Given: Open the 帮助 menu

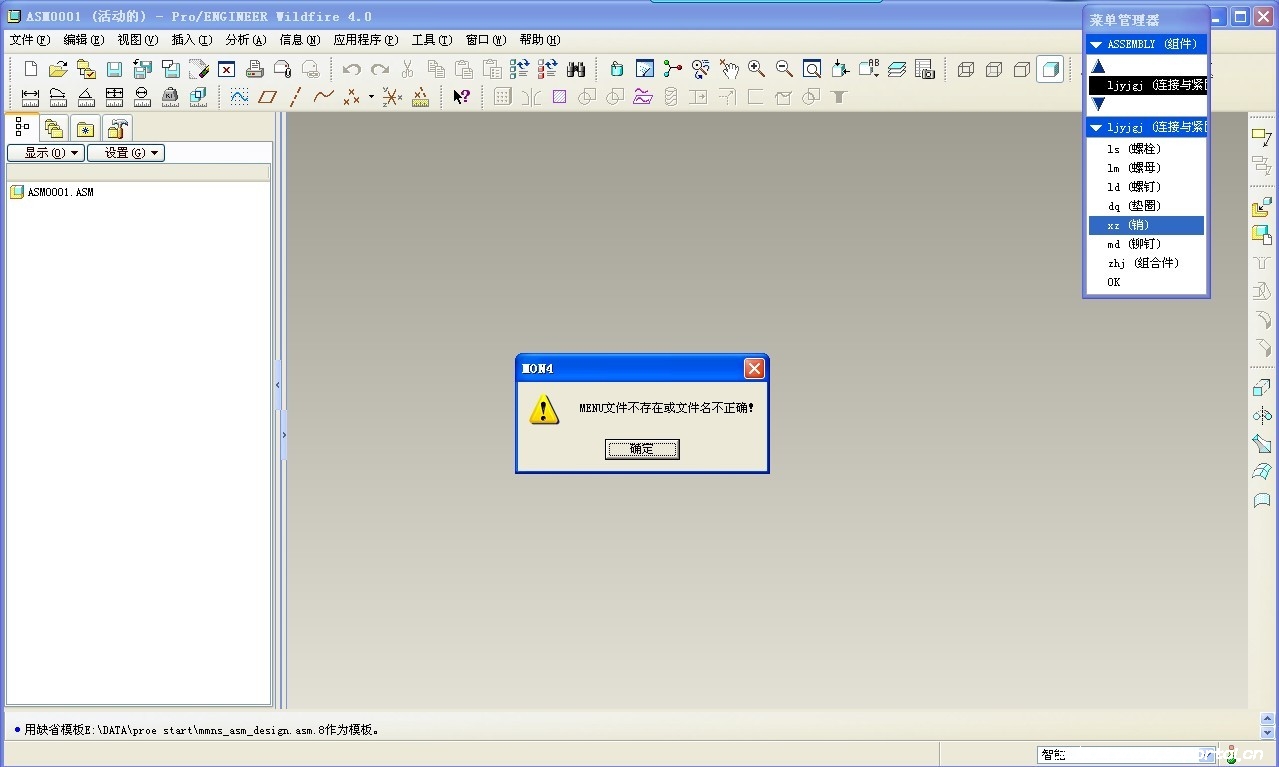Looking at the screenshot, I should pyautogui.click(x=539, y=40).
